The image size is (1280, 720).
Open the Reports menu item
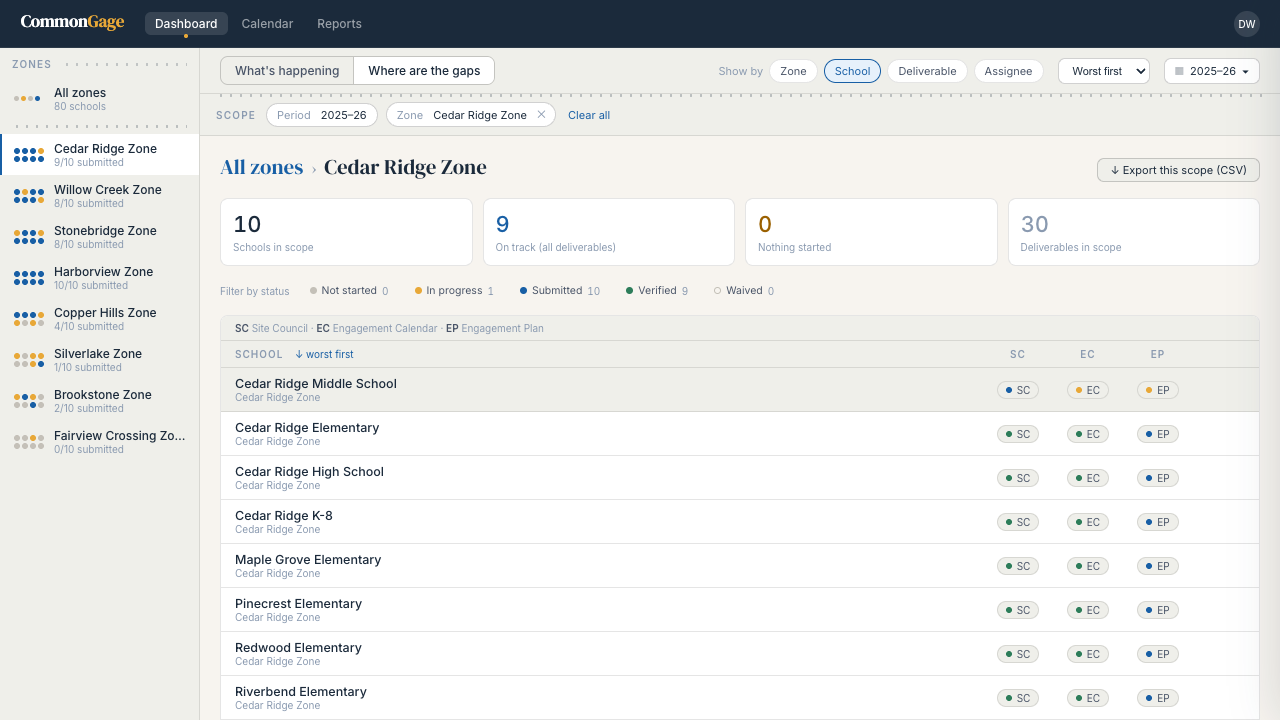(x=339, y=24)
